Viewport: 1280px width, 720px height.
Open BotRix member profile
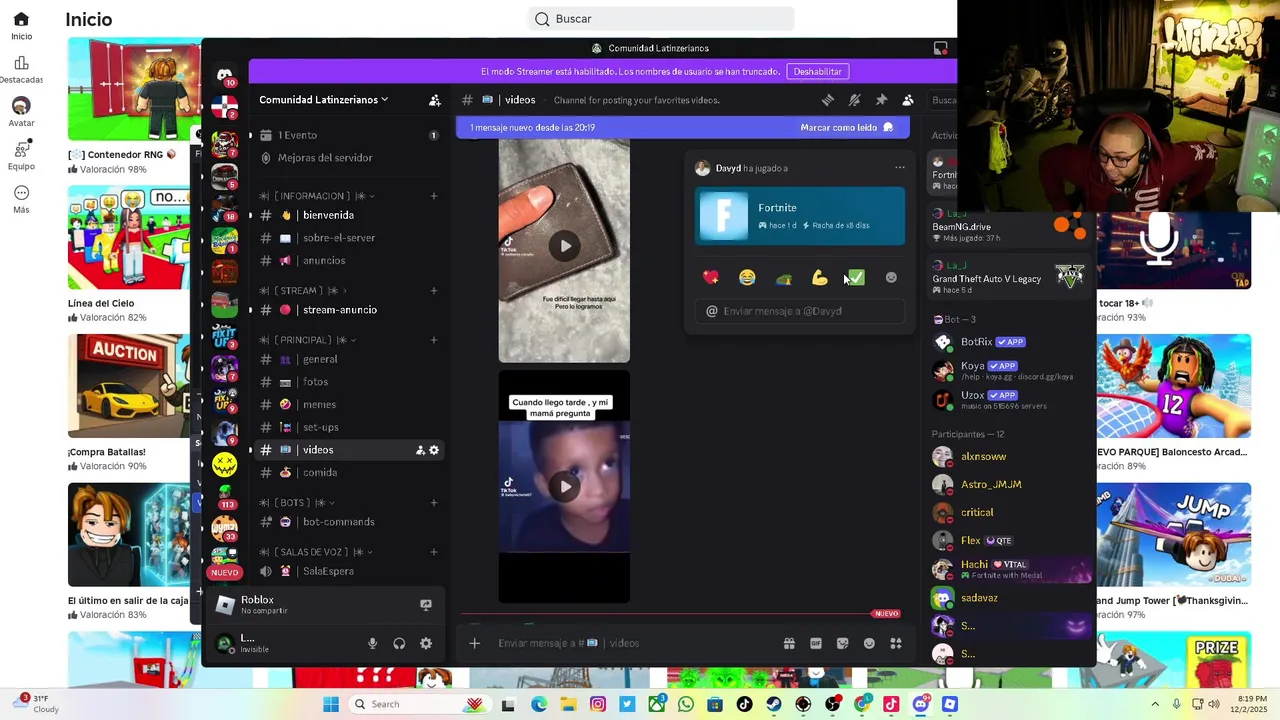[1010, 342]
